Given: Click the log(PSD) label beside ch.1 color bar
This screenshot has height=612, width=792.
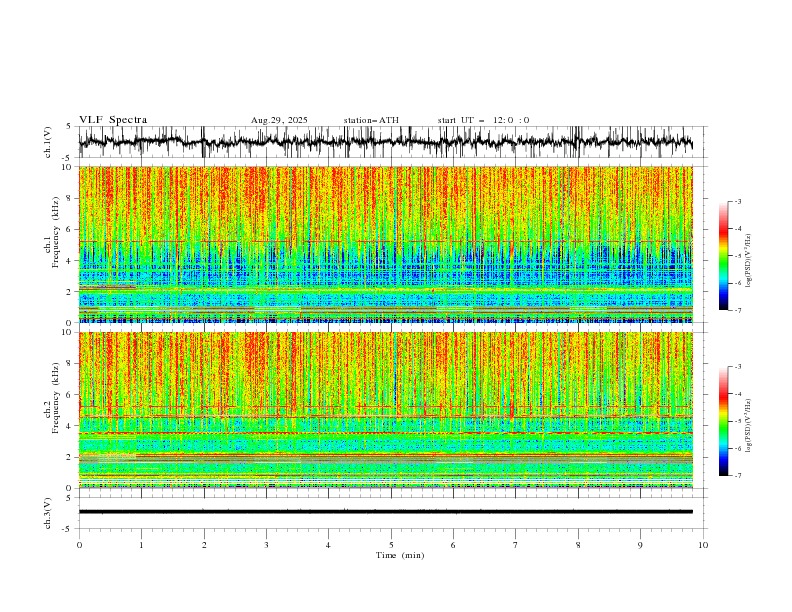Looking at the screenshot, I should [749, 261].
